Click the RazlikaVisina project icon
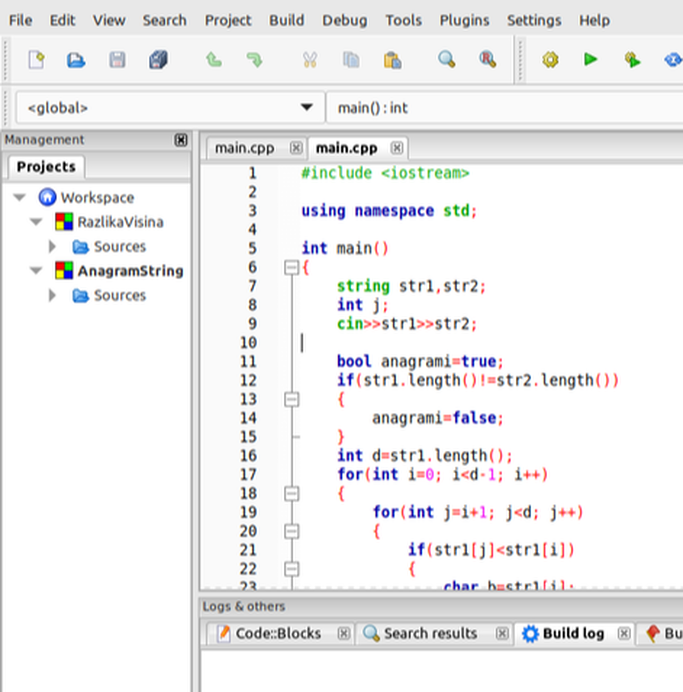Viewport: 683px width, 692px height. click(x=64, y=222)
